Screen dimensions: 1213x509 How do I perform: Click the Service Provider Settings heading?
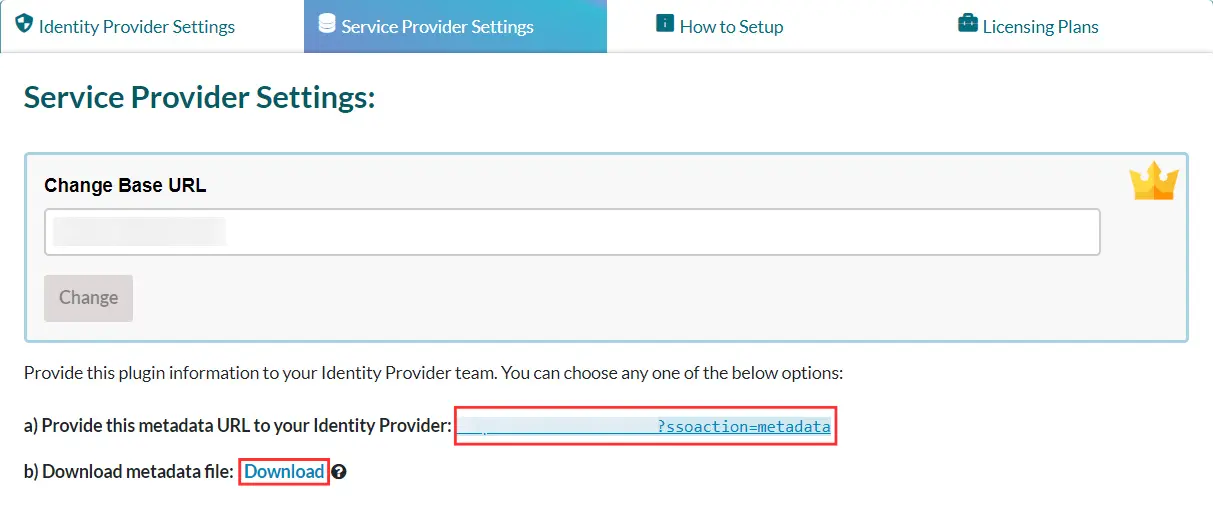[199, 98]
